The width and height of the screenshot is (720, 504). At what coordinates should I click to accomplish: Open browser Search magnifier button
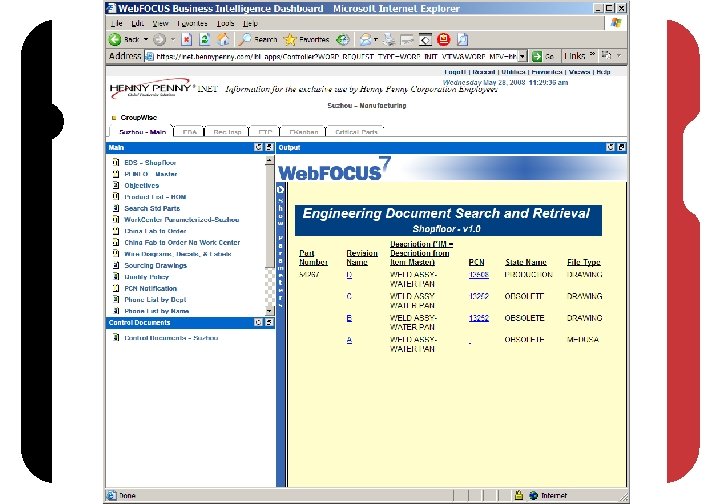258,40
